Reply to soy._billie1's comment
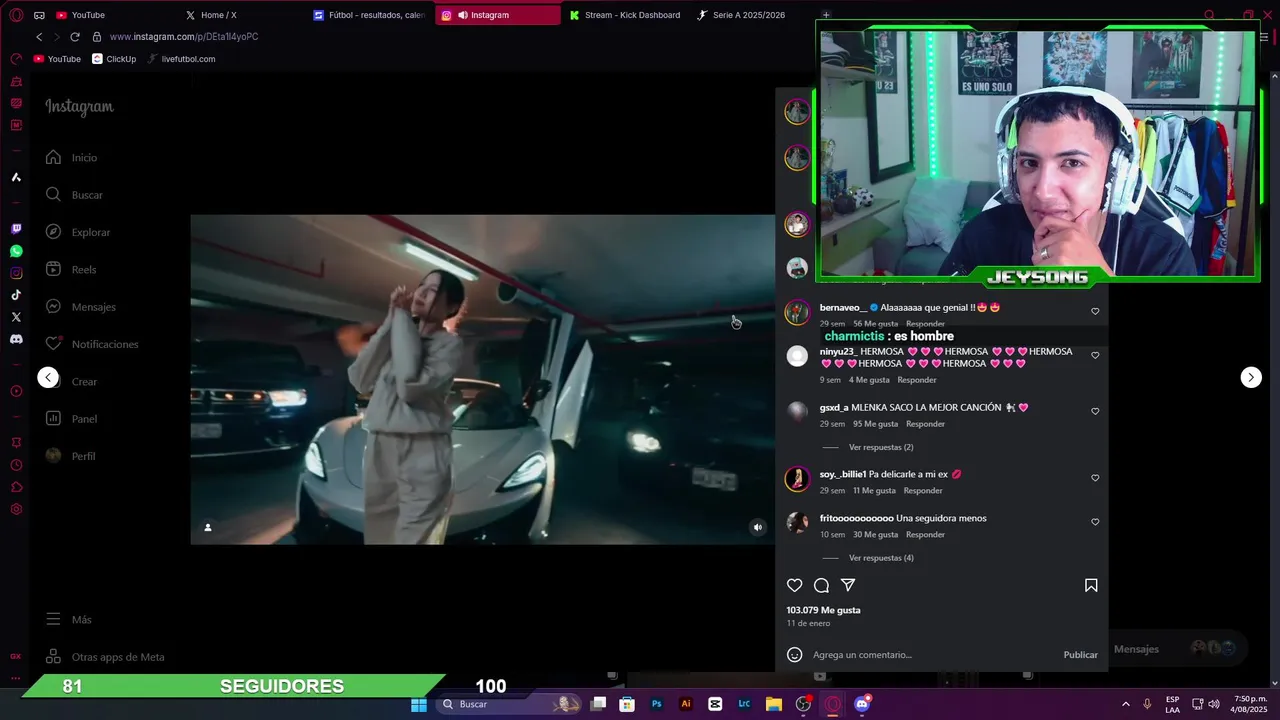 (923, 491)
